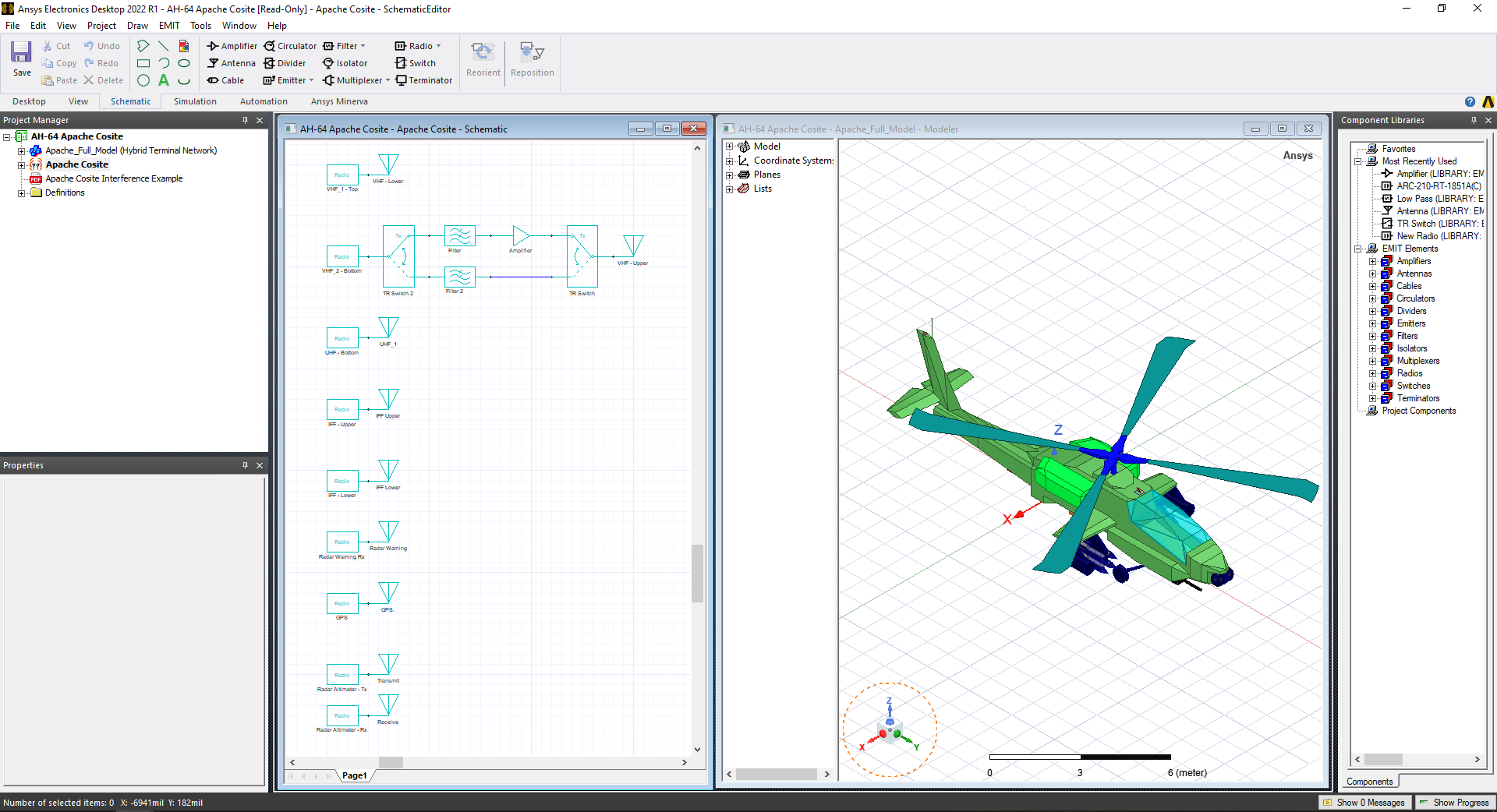Switch to the Ansys Minerva tab
This screenshot has height=812, width=1497.
[x=339, y=101]
